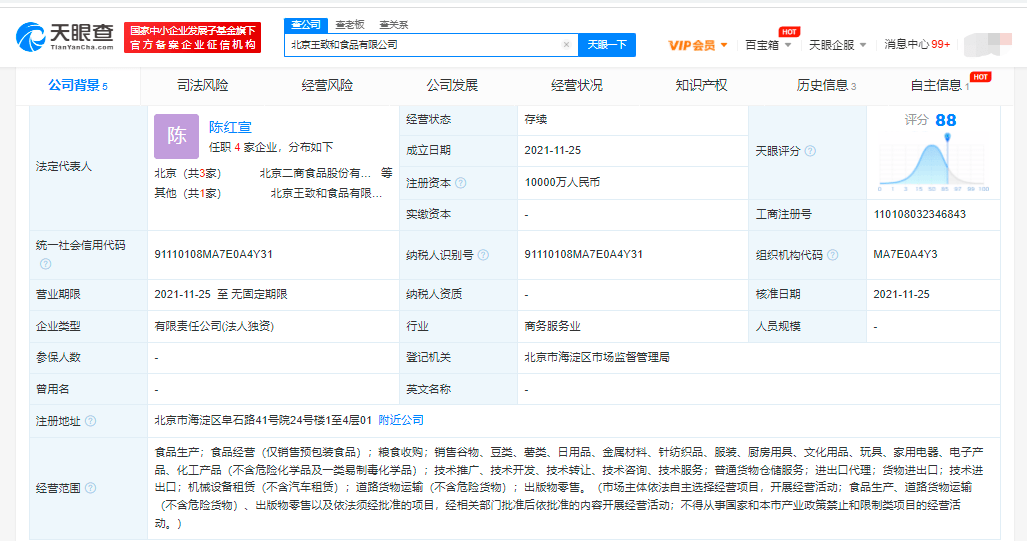Switch to 公司背景 tab

(78, 85)
